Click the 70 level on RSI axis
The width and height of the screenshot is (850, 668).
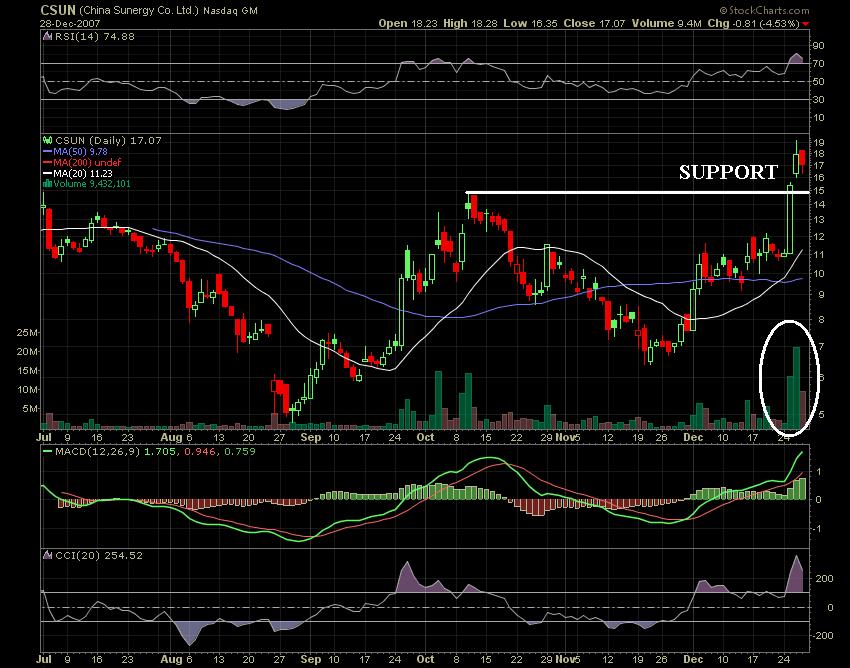(818, 64)
